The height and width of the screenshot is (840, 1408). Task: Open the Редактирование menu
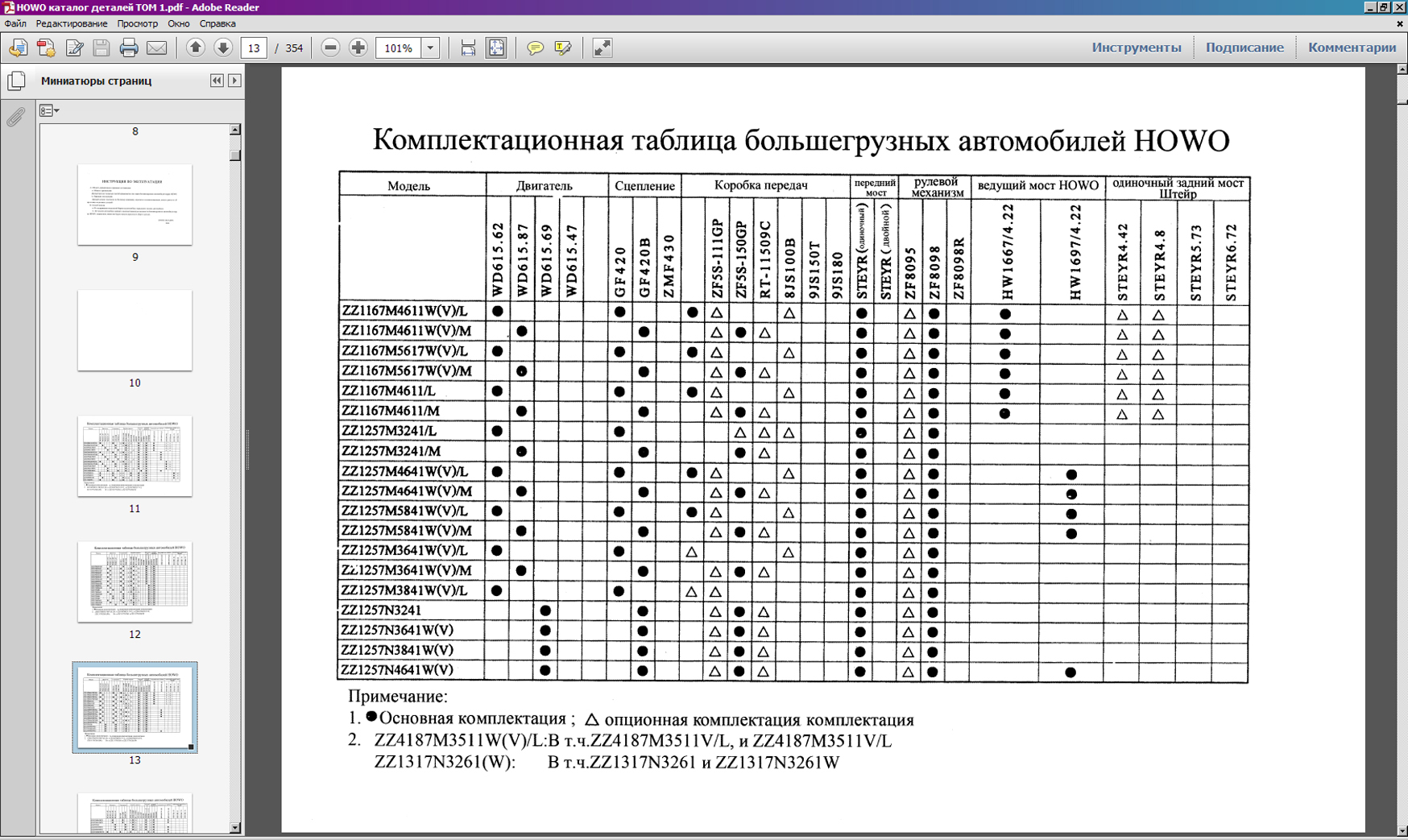[71, 24]
